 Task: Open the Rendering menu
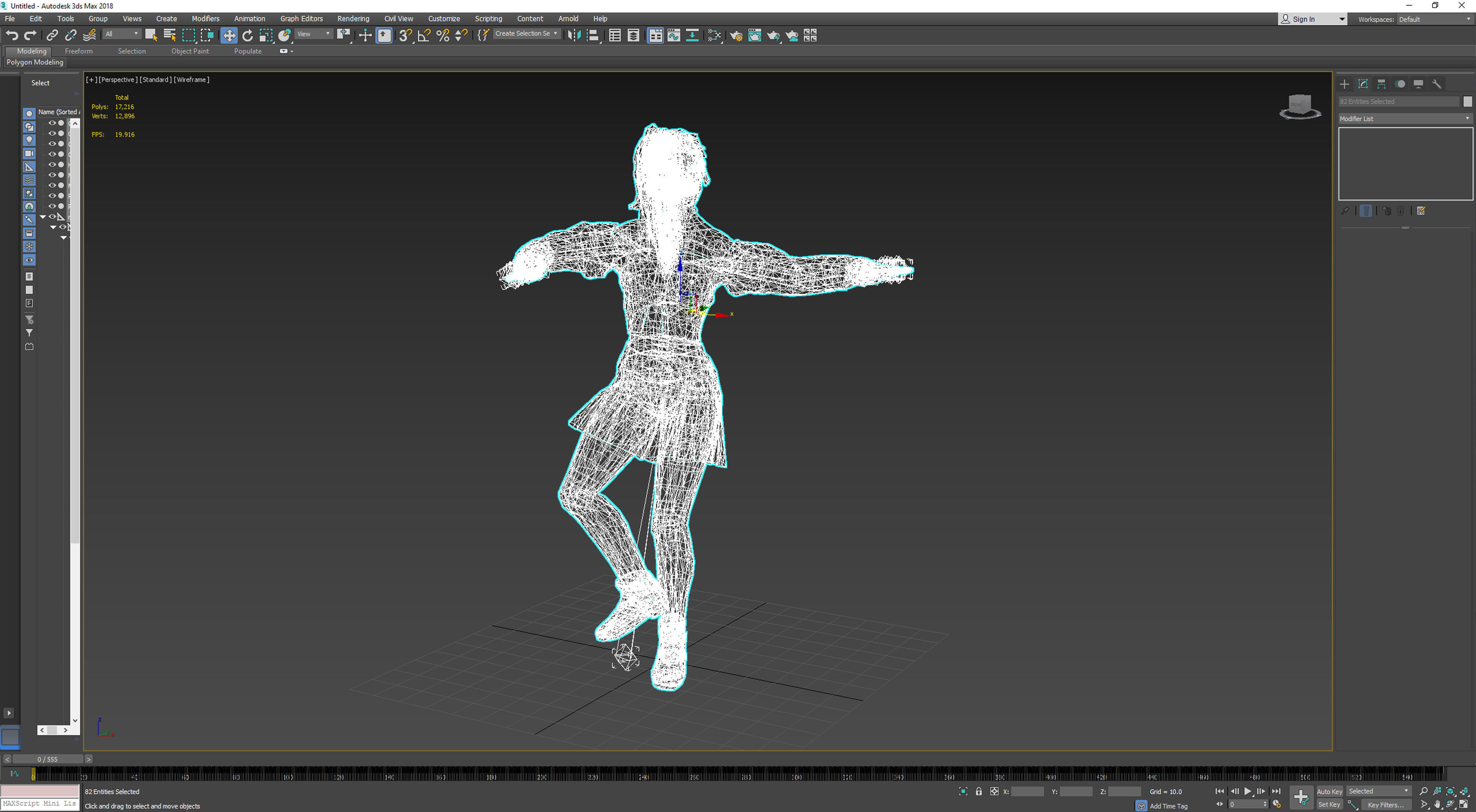pos(353,19)
